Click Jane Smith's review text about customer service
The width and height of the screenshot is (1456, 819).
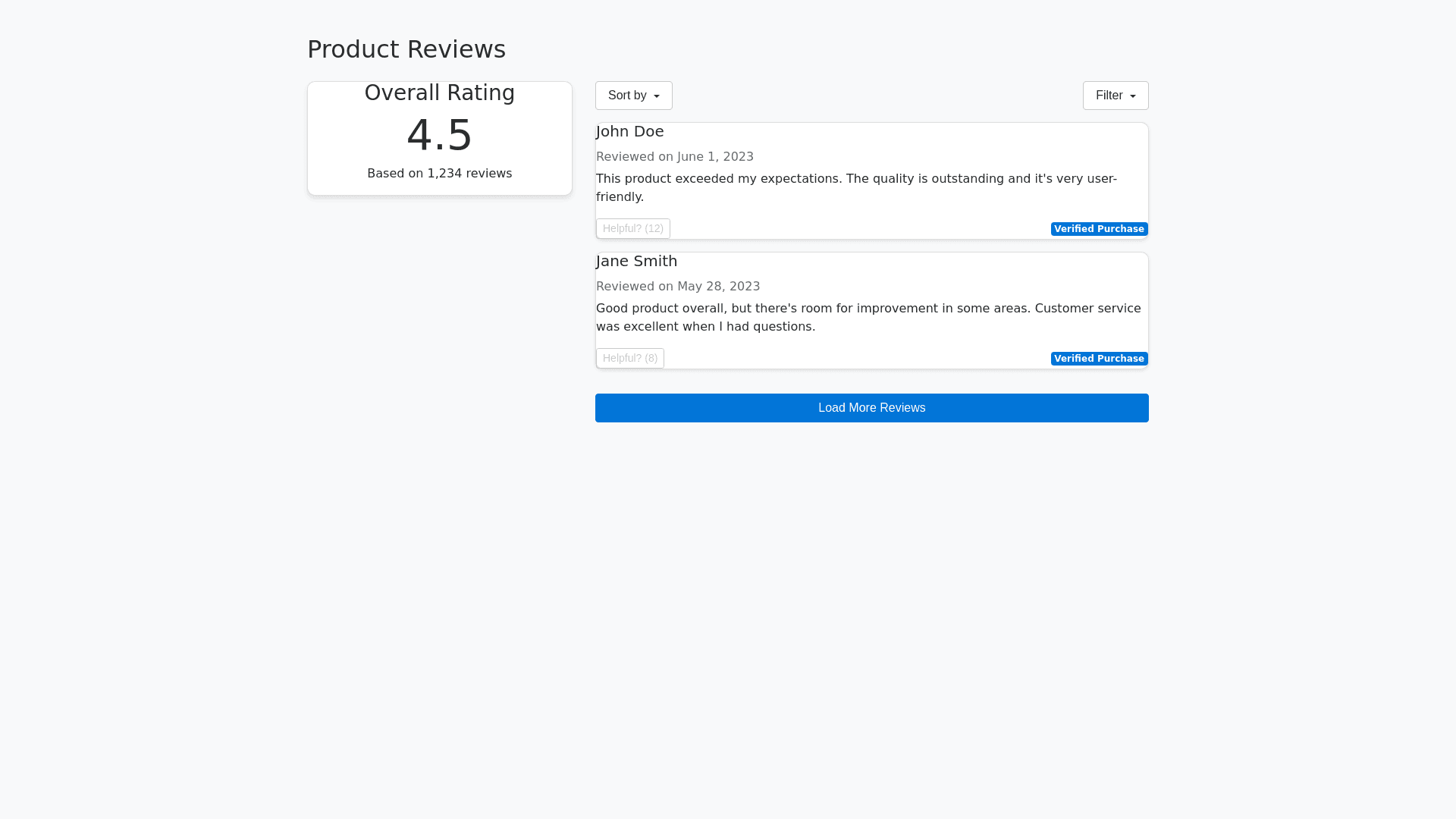click(868, 309)
